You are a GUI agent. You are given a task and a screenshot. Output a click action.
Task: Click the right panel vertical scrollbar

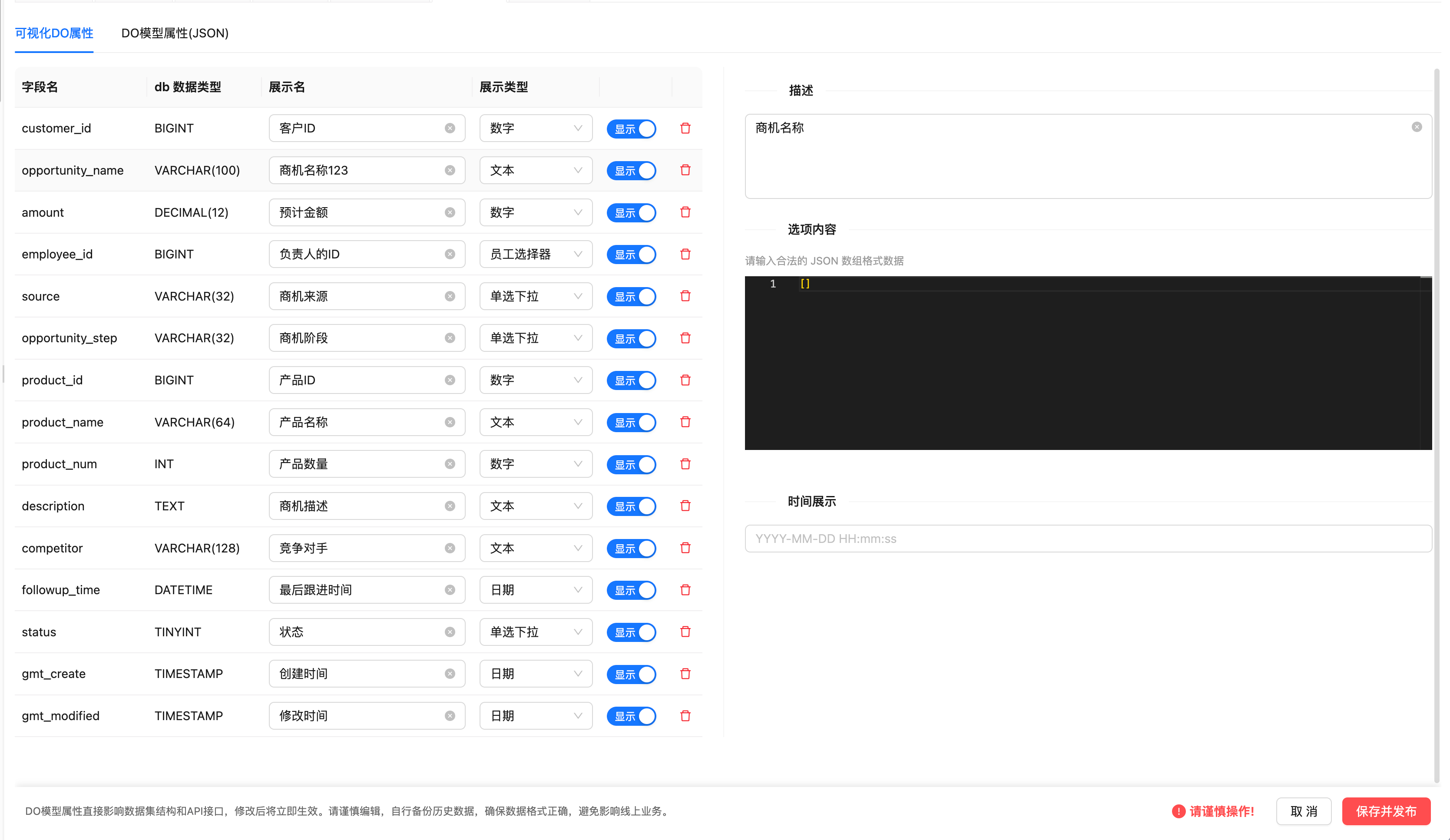click(x=1437, y=426)
